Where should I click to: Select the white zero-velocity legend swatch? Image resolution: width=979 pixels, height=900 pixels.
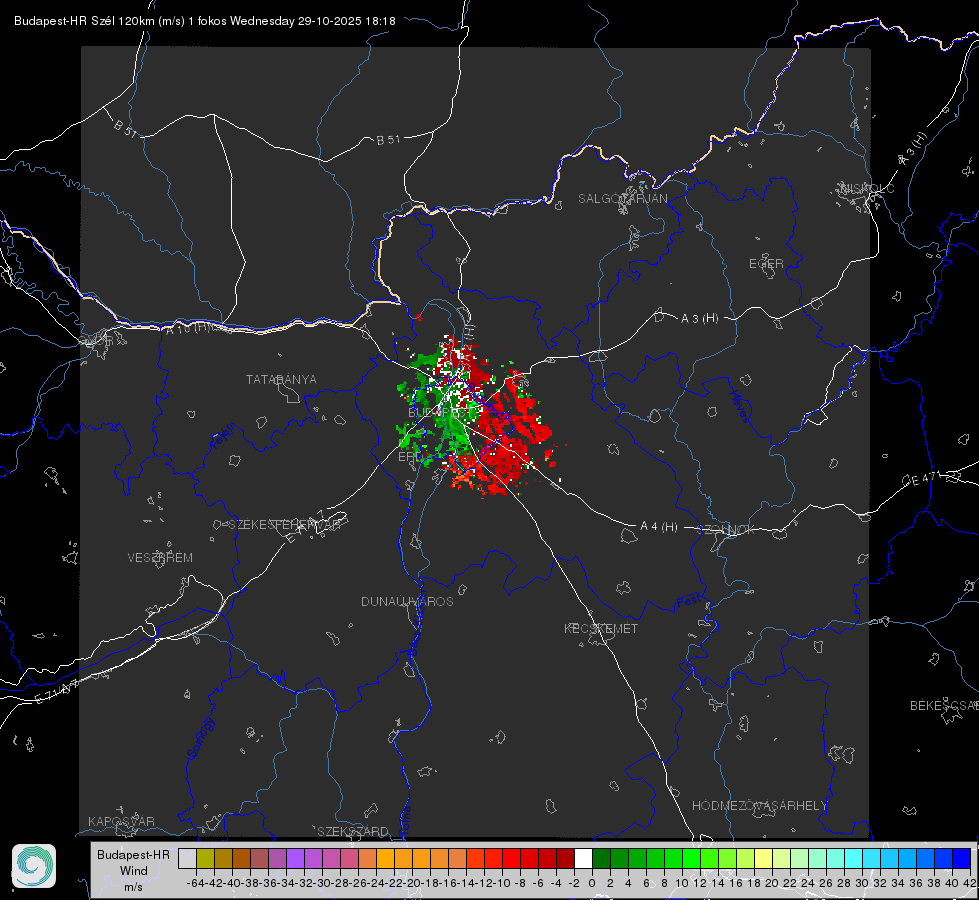[x=583, y=858]
